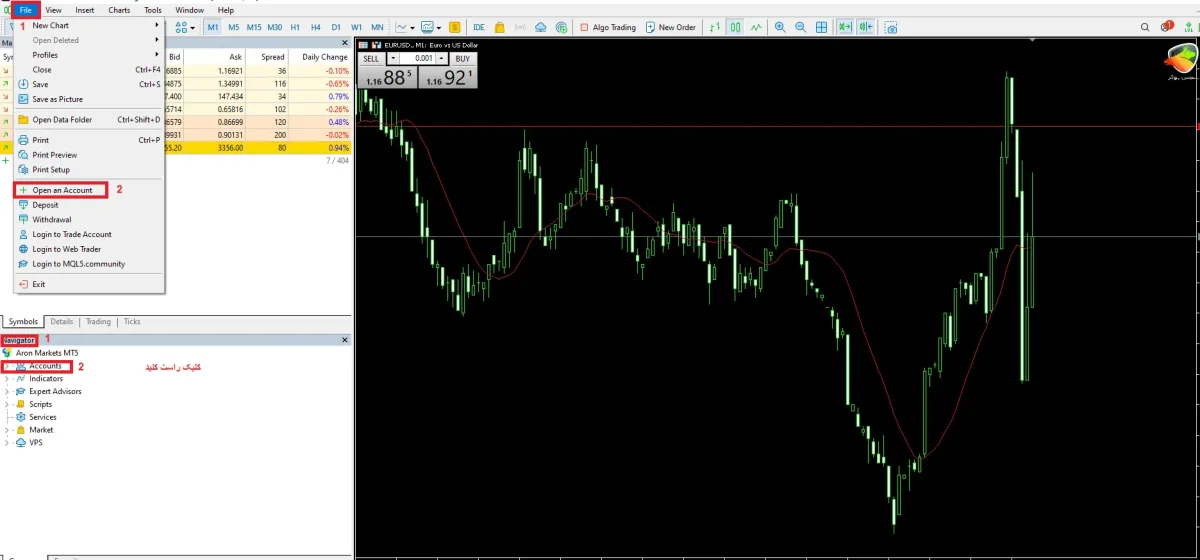Close the Navigator panel
1200x560 pixels.
click(346, 341)
